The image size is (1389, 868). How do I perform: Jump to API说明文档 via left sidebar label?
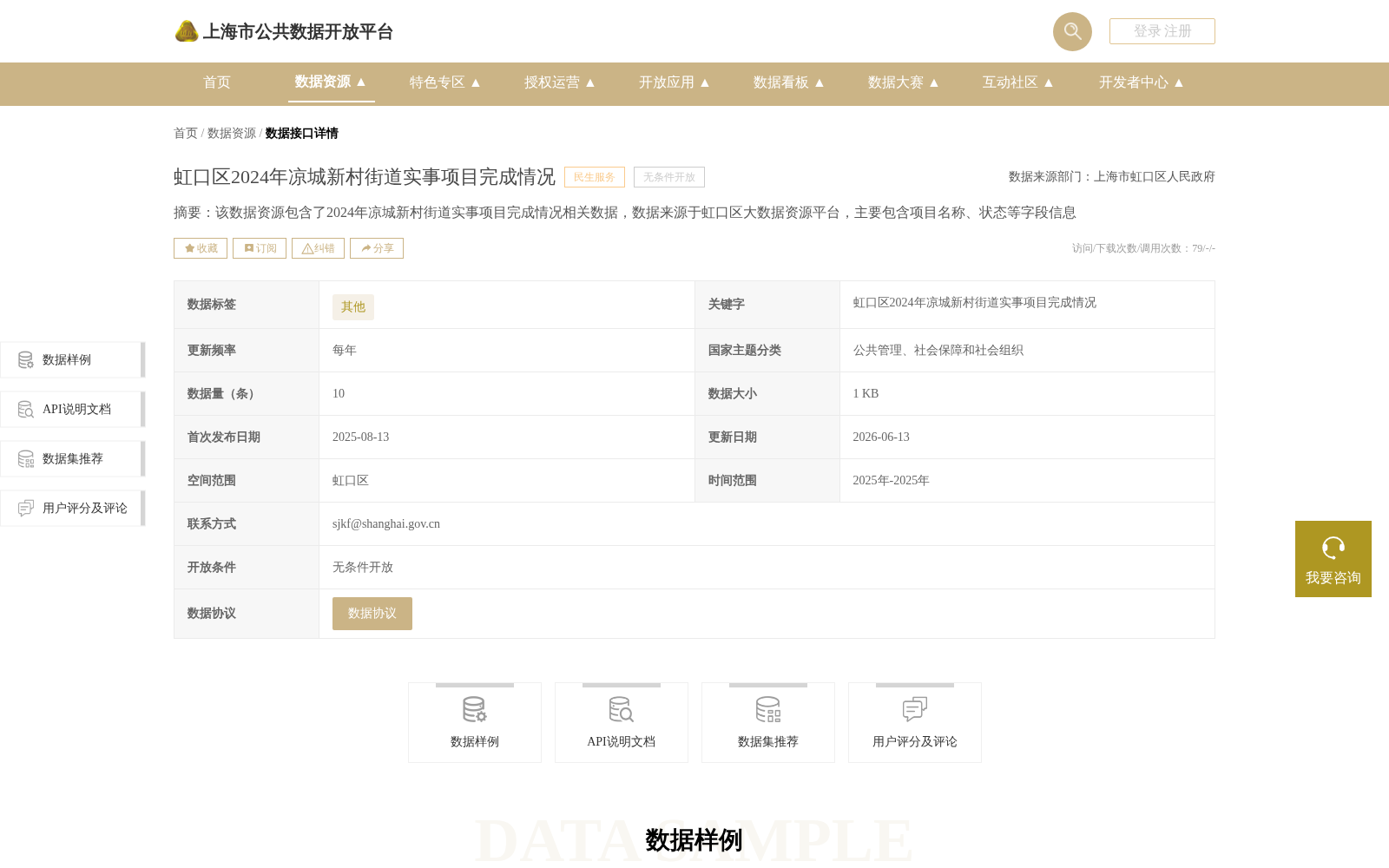[76, 410]
